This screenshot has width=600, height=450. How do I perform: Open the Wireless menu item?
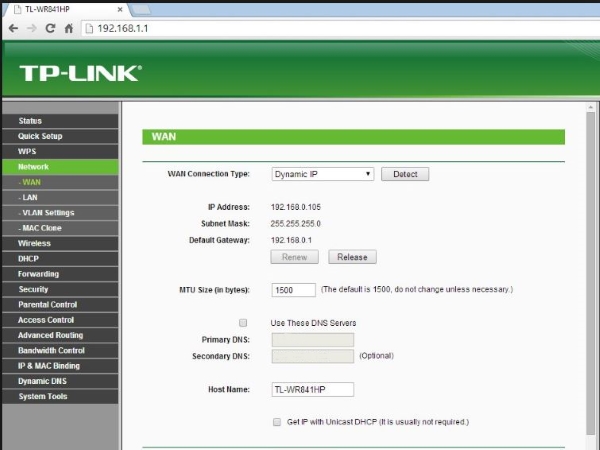coord(60,243)
